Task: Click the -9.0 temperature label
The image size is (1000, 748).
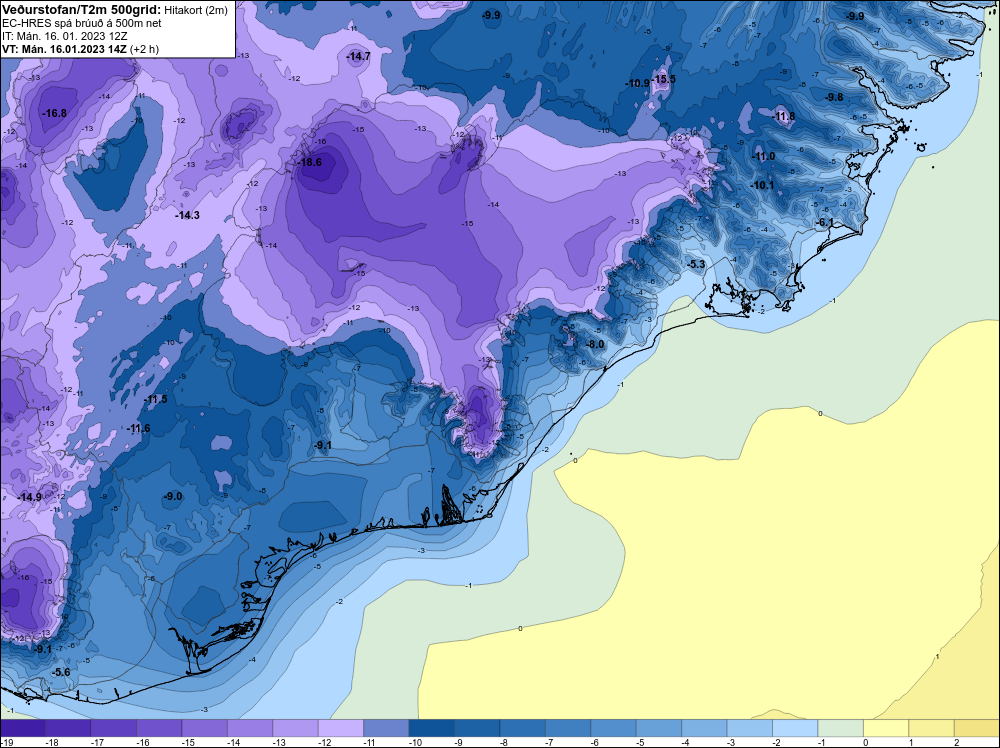Action: click(173, 496)
